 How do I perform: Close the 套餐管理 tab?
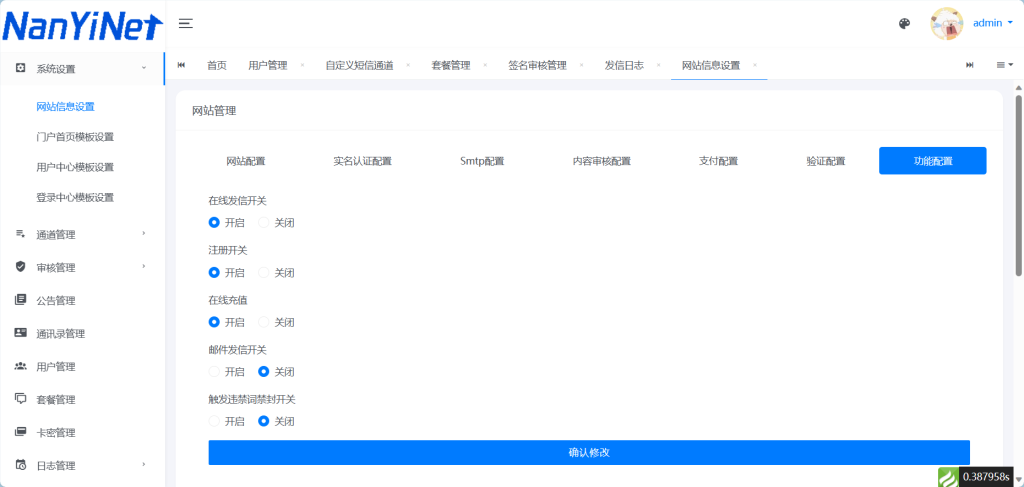tap(485, 65)
